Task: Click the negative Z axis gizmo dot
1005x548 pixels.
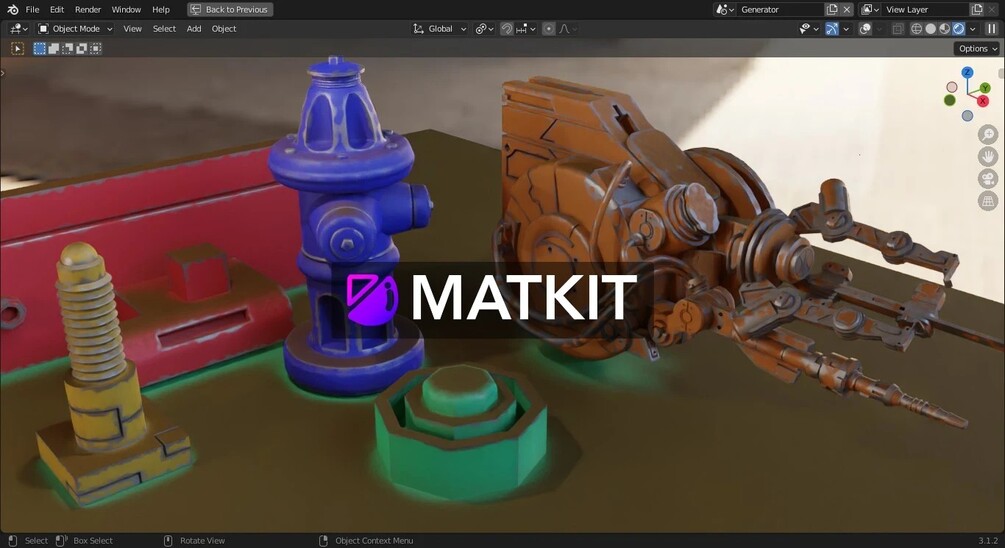Action: click(x=967, y=116)
